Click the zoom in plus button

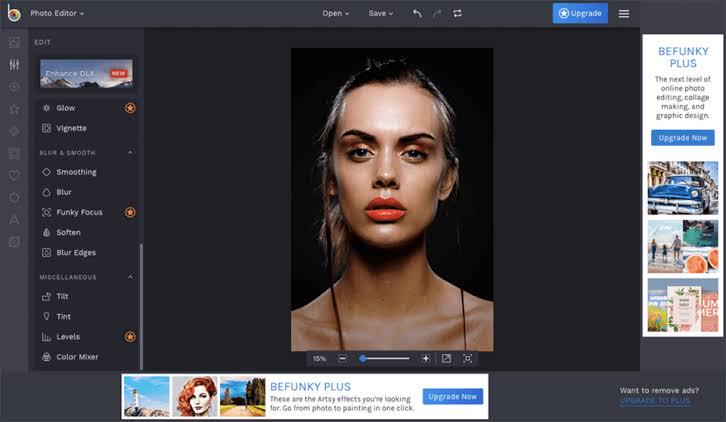[x=426, y=358]
